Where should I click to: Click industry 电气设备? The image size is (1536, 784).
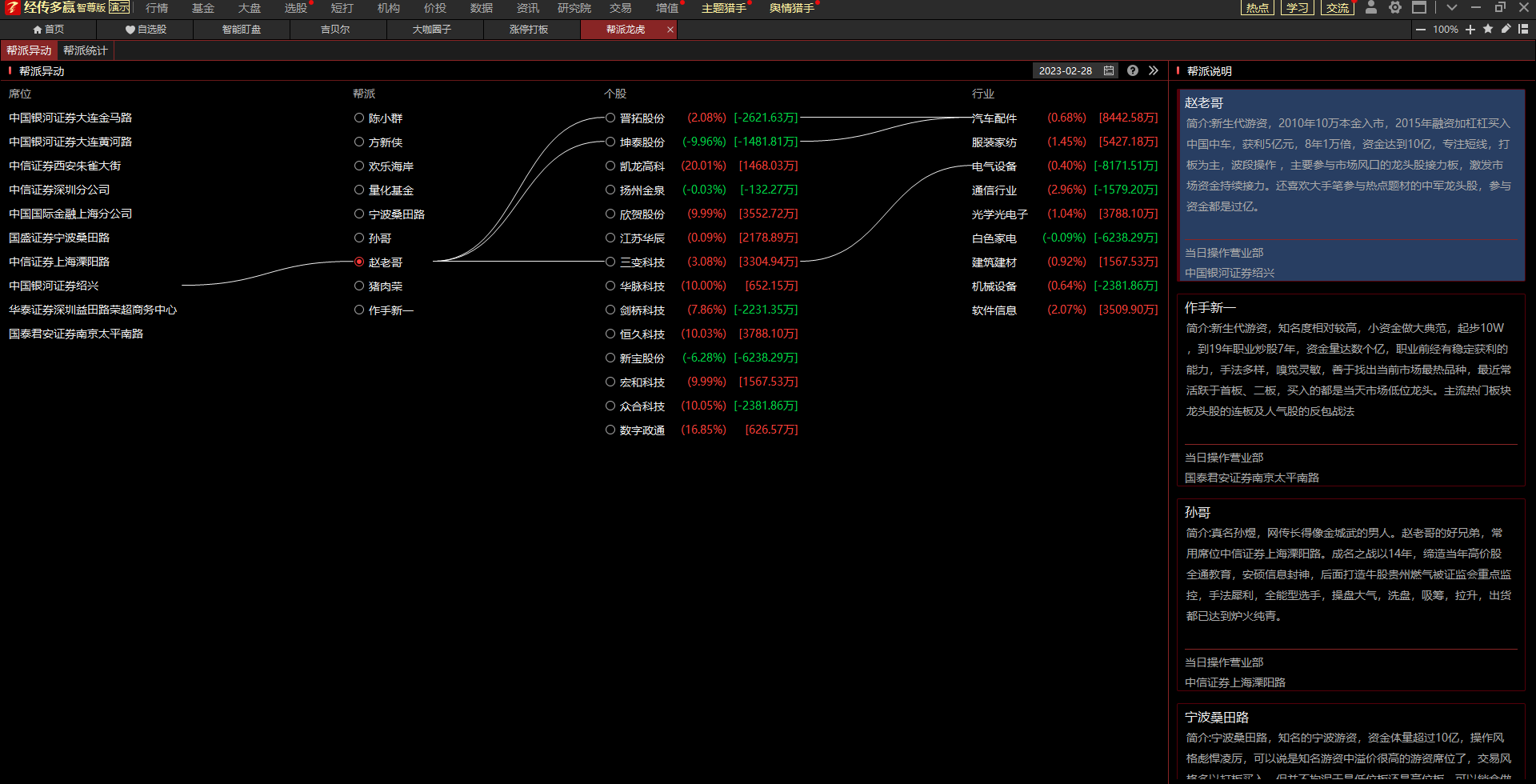(x=994, y=166)
